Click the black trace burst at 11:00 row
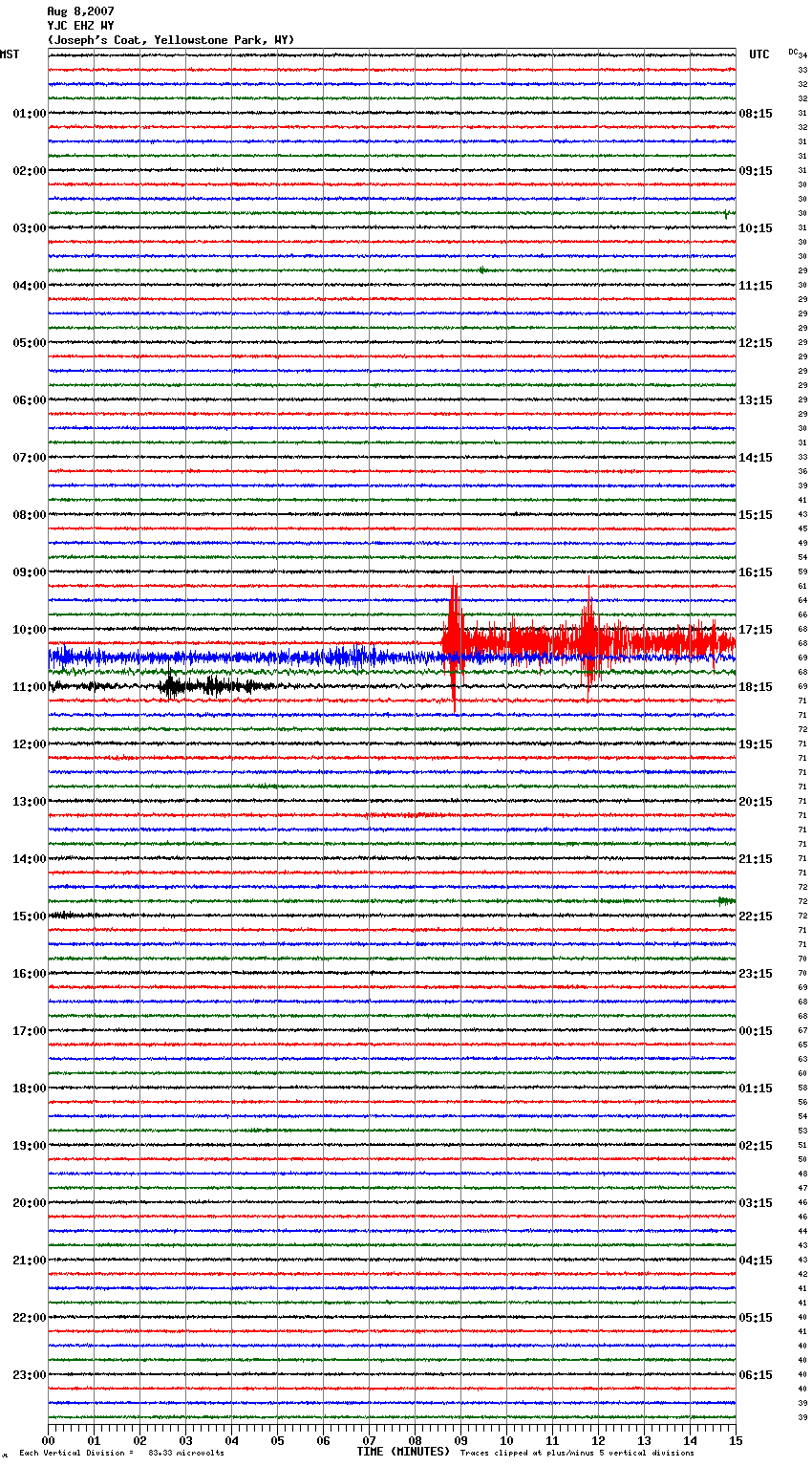 tap(172, 685)
